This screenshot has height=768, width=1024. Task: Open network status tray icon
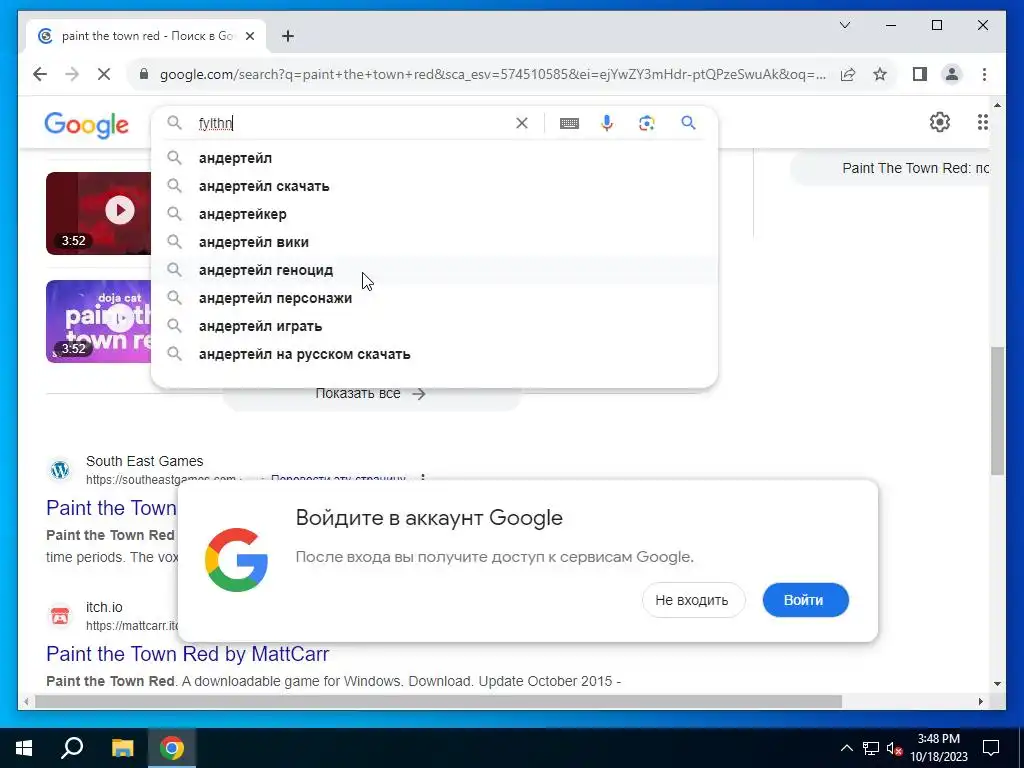[871, 748]
